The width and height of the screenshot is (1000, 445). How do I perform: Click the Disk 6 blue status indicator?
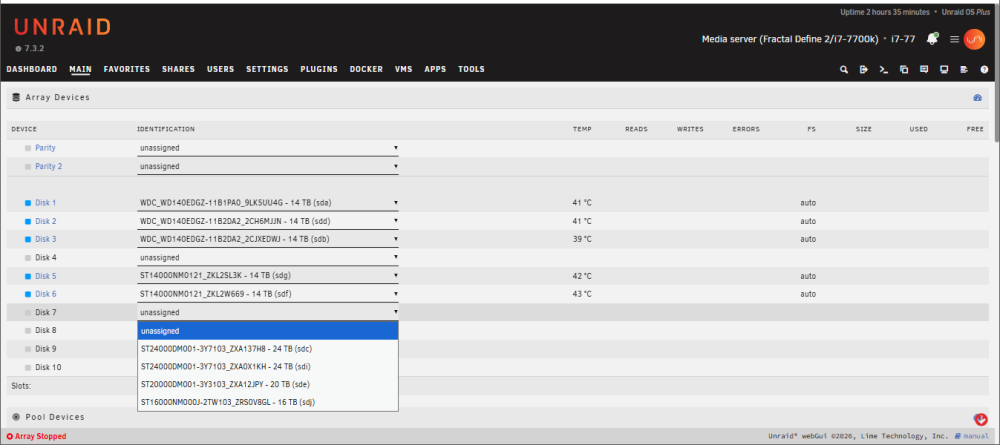tap(27, 294)
